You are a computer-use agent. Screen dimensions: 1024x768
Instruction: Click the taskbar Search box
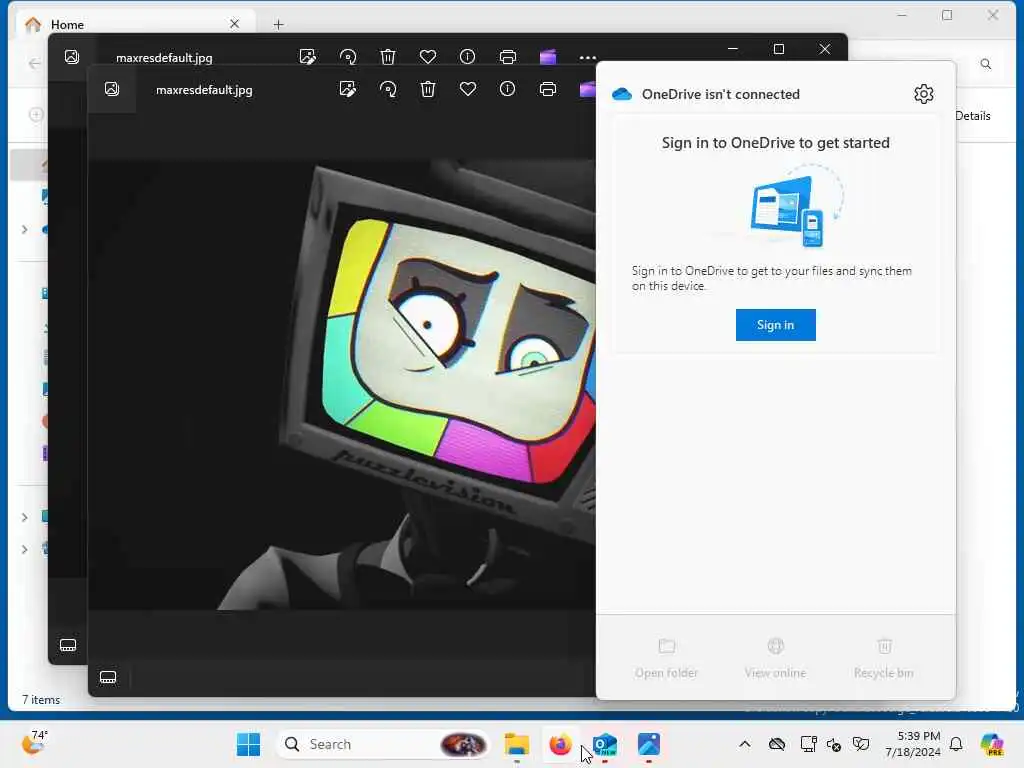[384, 744]
